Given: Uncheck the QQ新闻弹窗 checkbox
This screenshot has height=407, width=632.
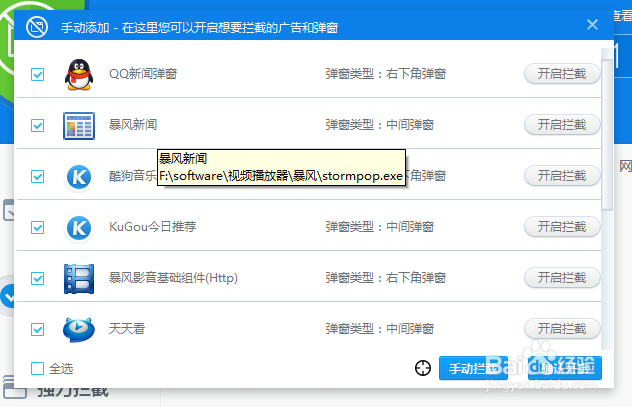Looking at the screenshot, I should pyautogui.click(x=37, y=74).
